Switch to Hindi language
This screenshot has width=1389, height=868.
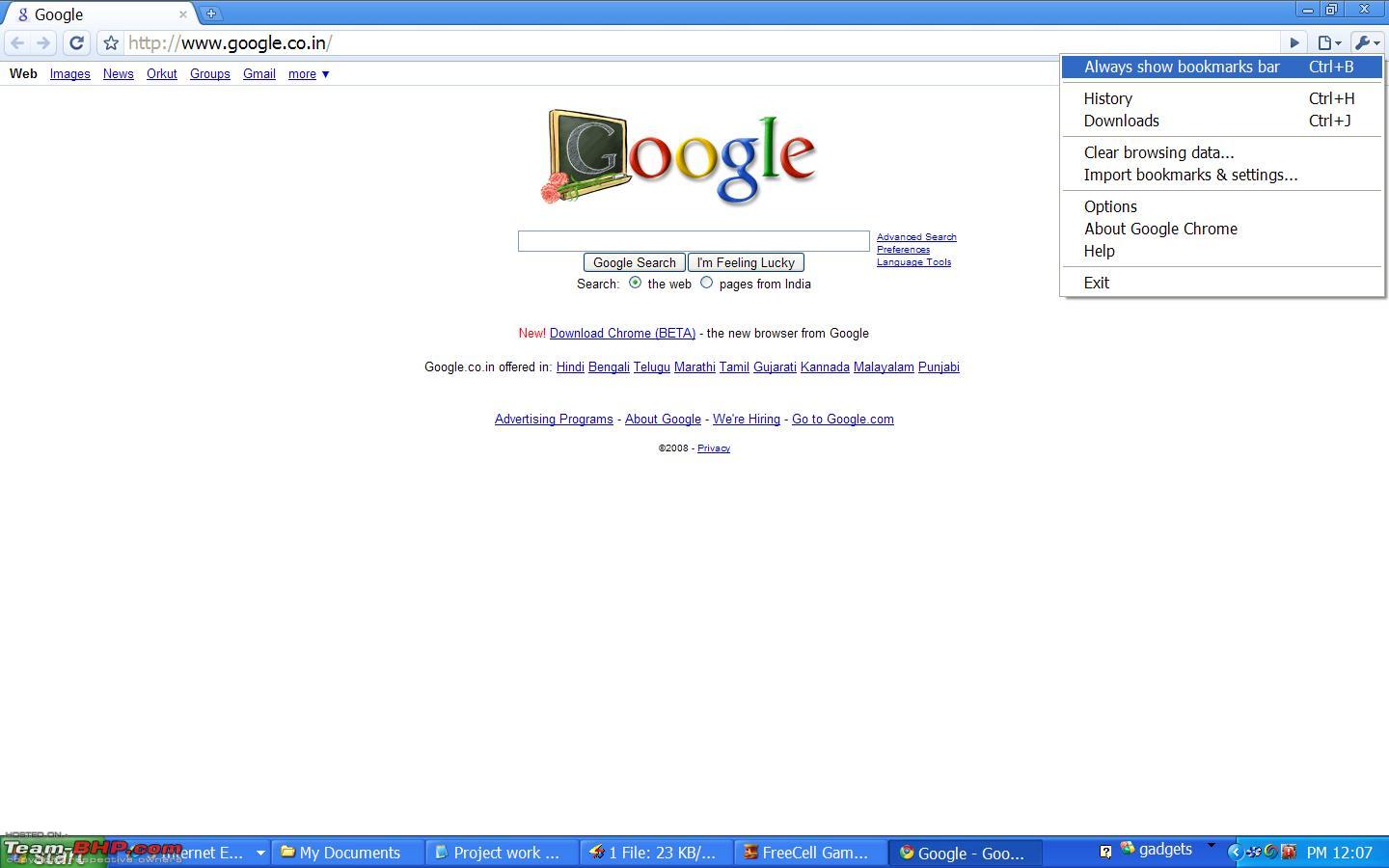pyautogui.click(x=570, y=367)
